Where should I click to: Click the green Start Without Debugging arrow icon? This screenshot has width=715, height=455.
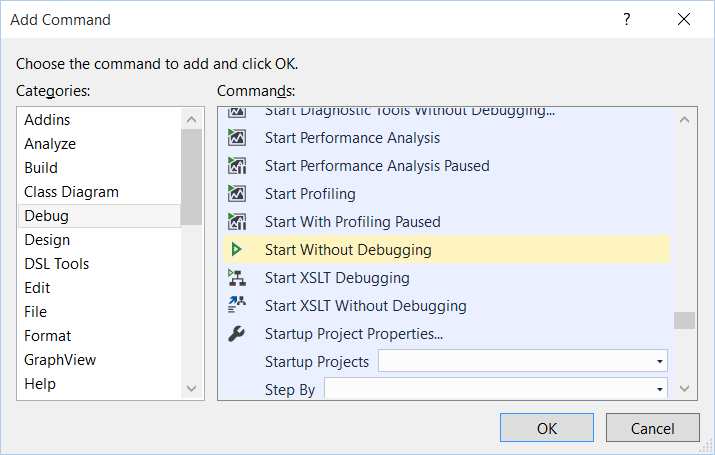236,249
